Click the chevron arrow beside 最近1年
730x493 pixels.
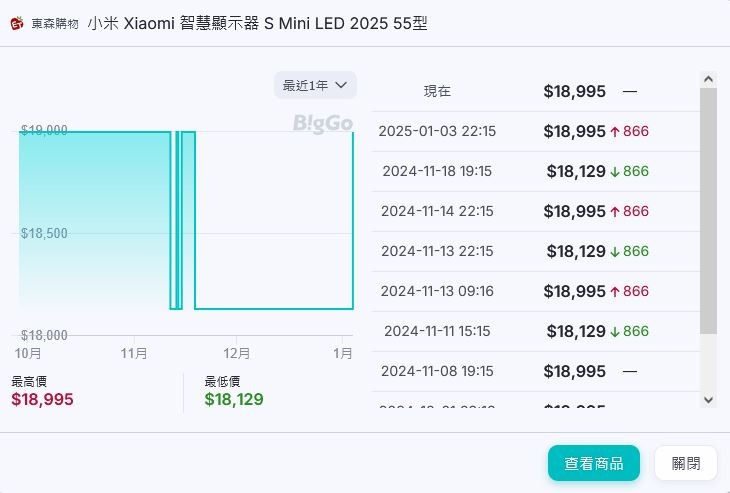pyautogui.click(x=341, y=85)
